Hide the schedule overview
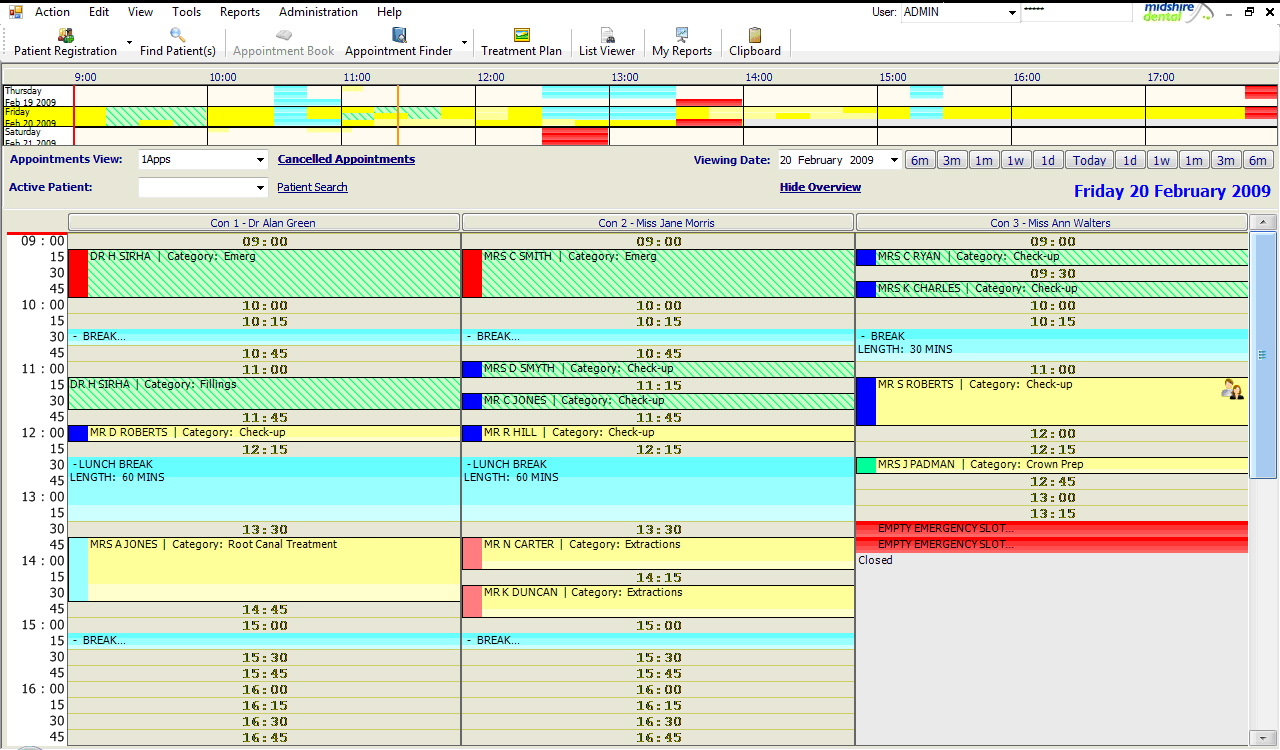Screen dimensions: 1280x750 point(820,187)
